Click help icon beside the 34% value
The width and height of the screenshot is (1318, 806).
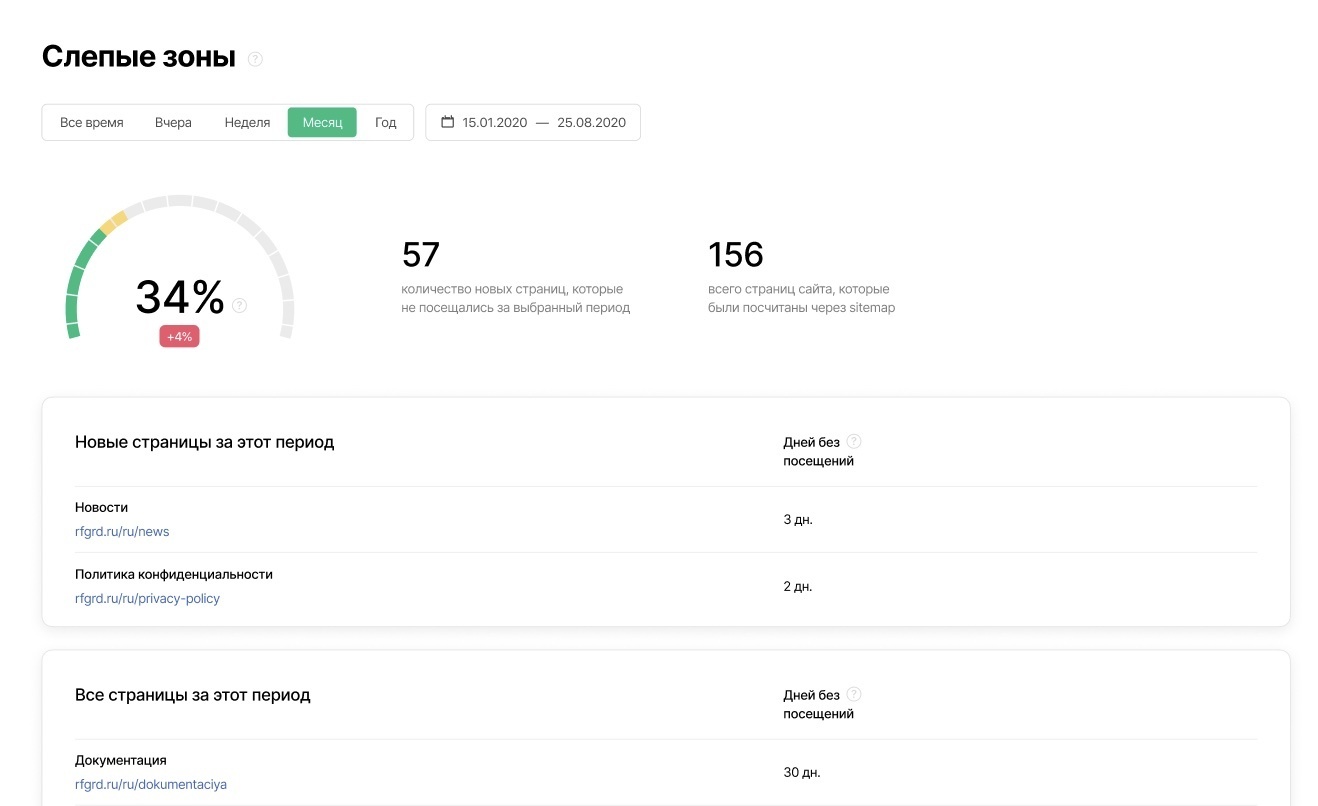coord(239,305)
